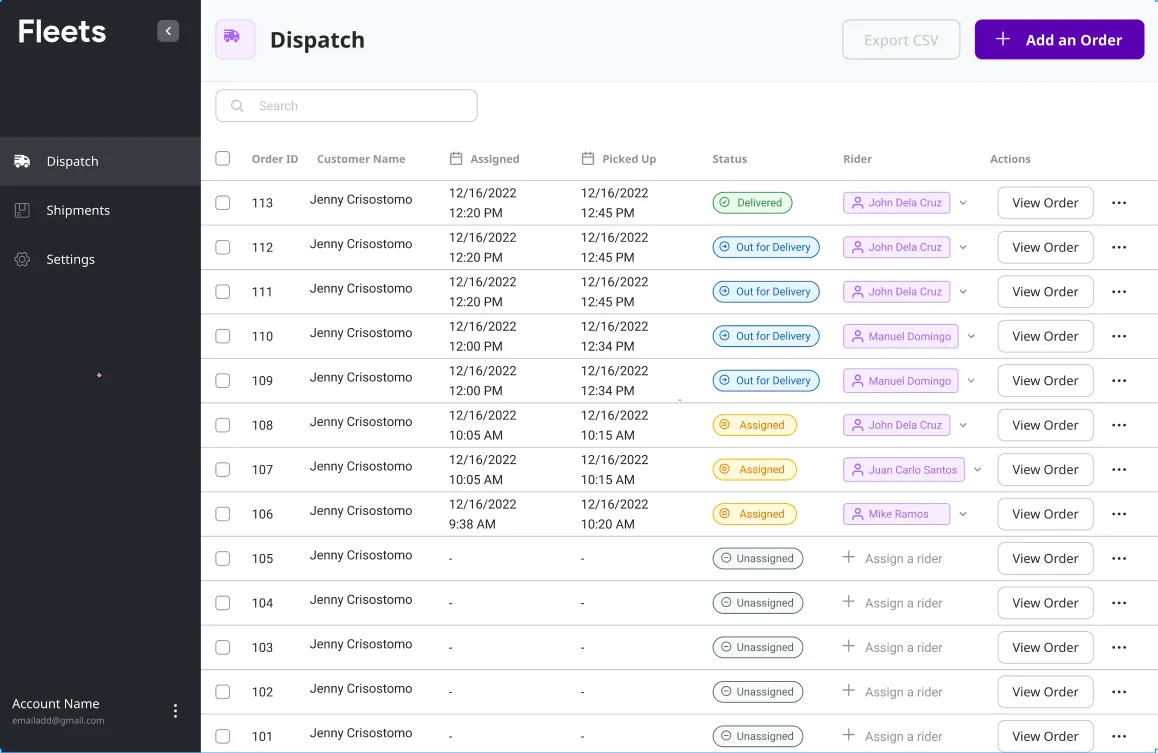Collapse the sidebar with the chevron button
The height and width of the screenshot is (753, 1158).
point(168,31)
